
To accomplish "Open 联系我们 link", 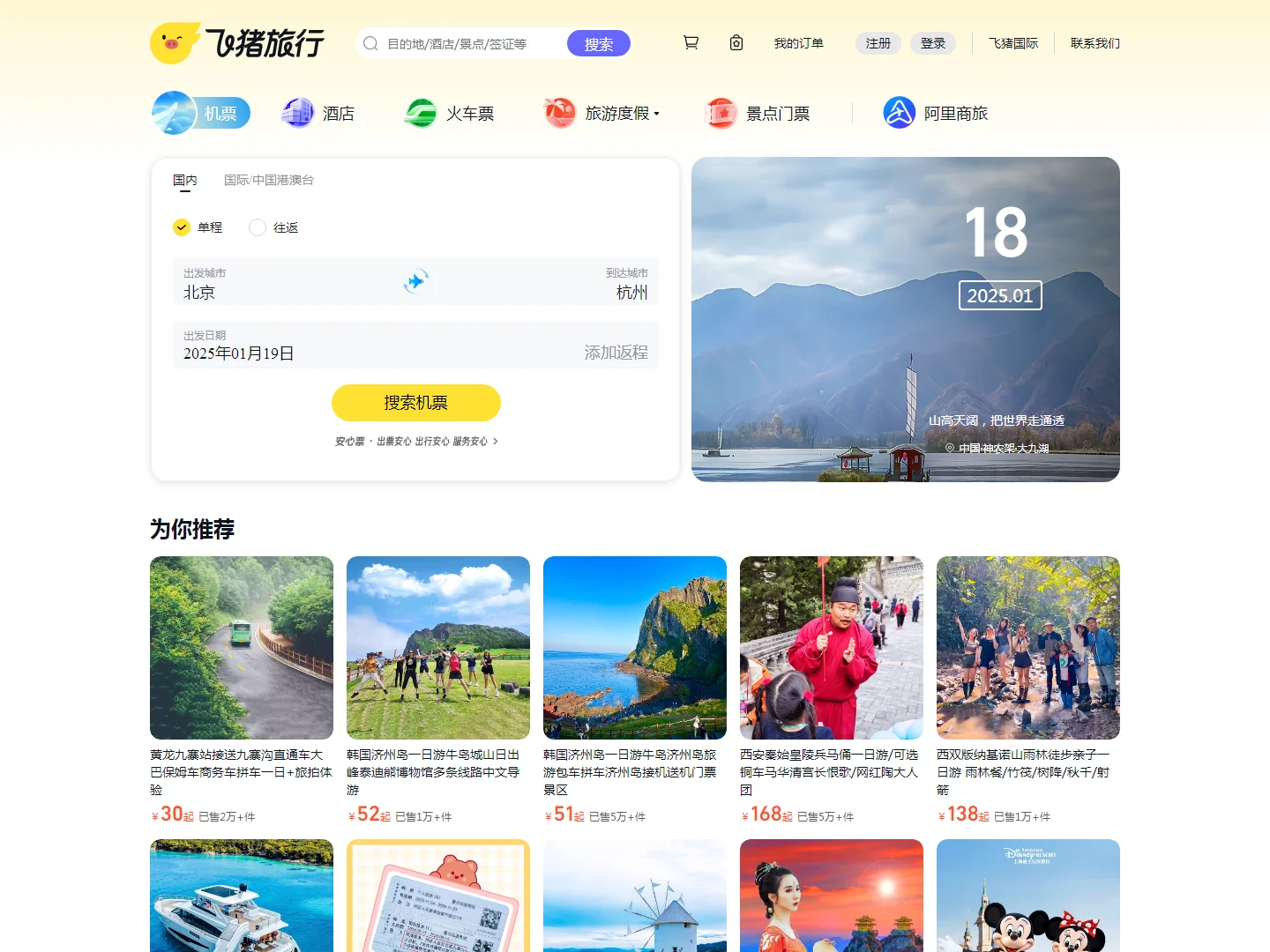I will (1095, 43).
